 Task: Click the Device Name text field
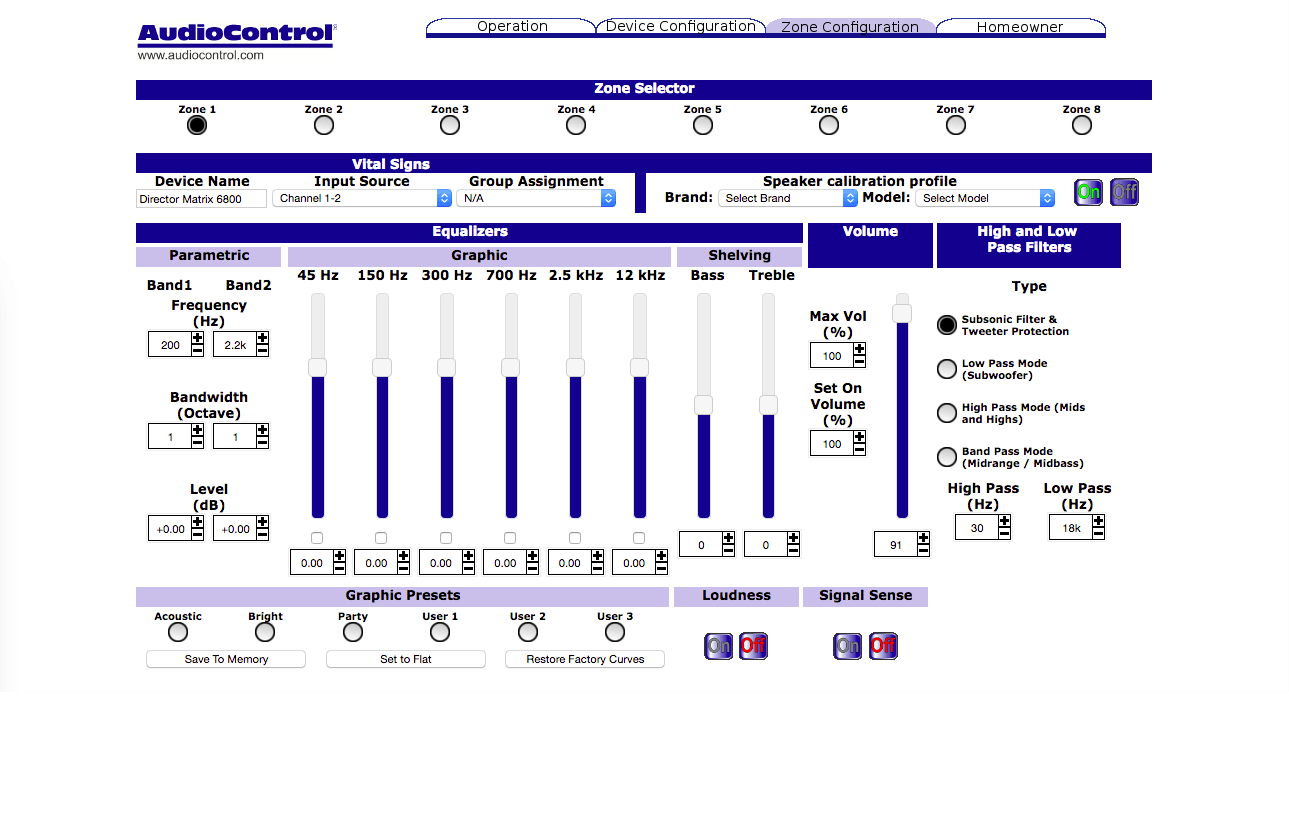point(202,199)
